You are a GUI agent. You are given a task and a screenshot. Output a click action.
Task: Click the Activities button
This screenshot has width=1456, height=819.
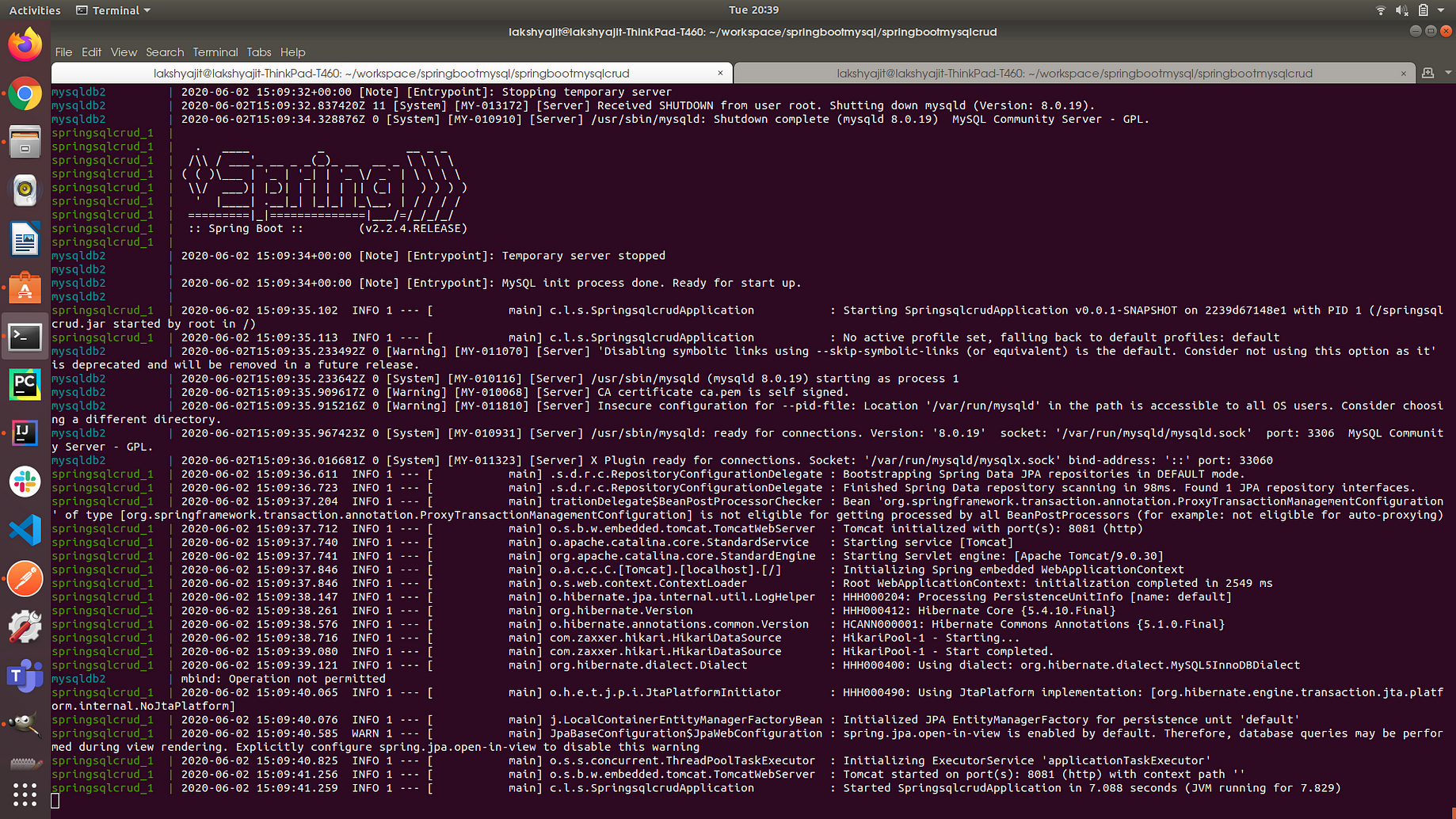[x=34, y=10]
